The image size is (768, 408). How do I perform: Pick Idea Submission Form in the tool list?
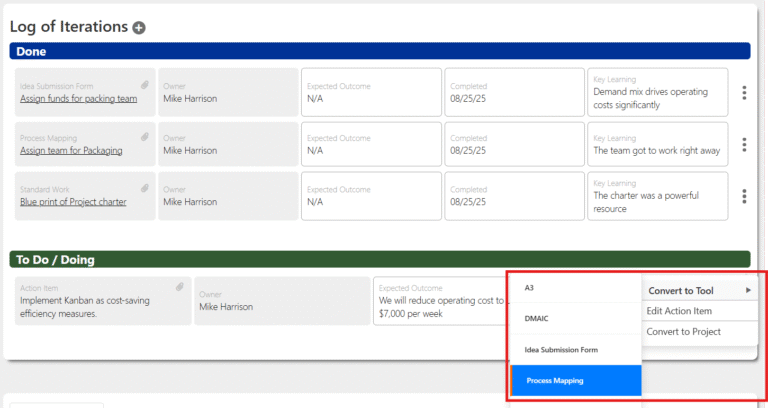tap(561, 349)
